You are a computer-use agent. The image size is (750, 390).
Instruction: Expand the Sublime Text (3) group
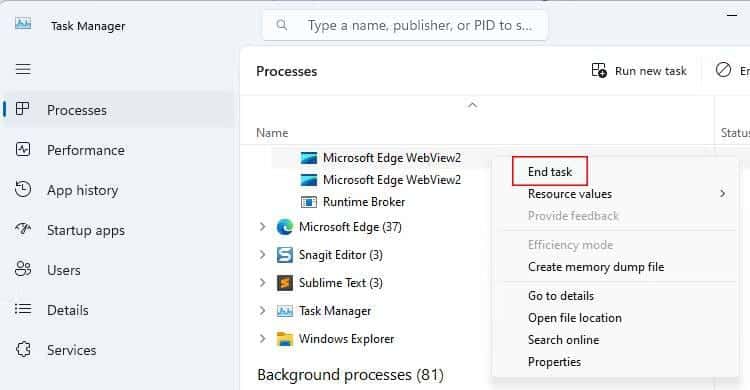coord(262,282)
